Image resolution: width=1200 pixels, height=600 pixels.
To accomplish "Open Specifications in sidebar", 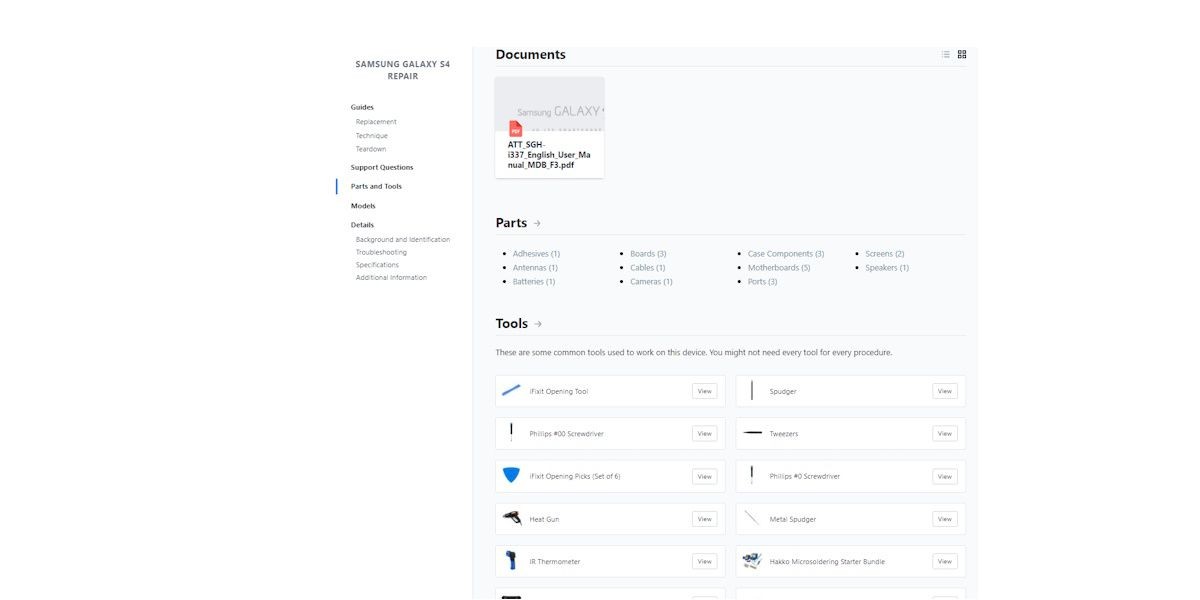I will pyautogui.click(x=377, y=265).
